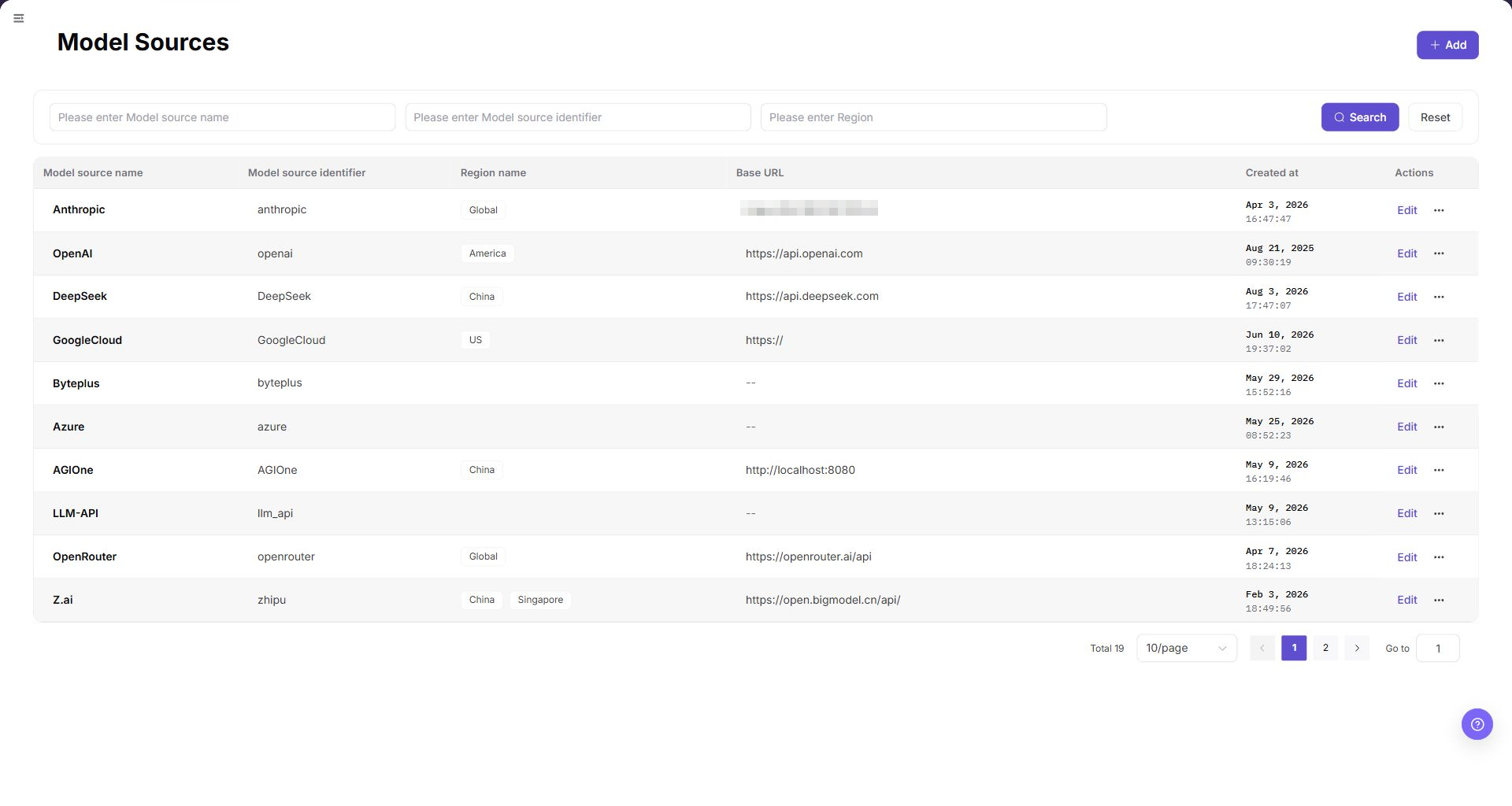Viewport: 1512px width, 806px height.
Task: Click the https://api.openai.com URL
Action: (804, 253)
